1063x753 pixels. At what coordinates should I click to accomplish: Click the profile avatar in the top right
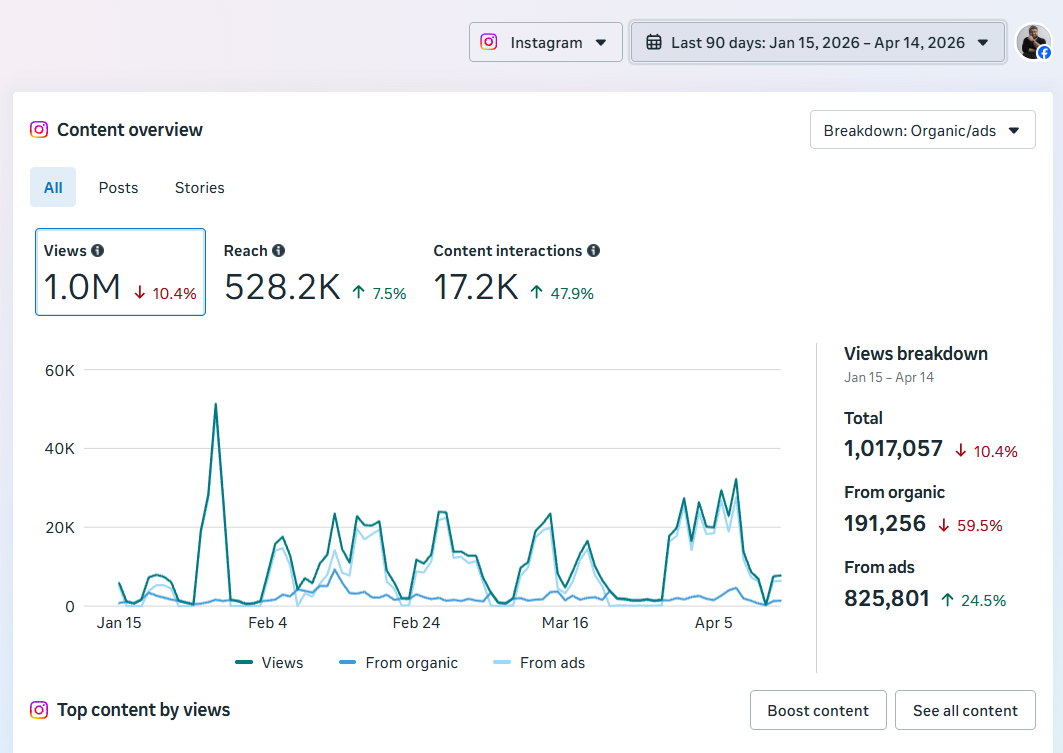click(x=1034, y=42)
